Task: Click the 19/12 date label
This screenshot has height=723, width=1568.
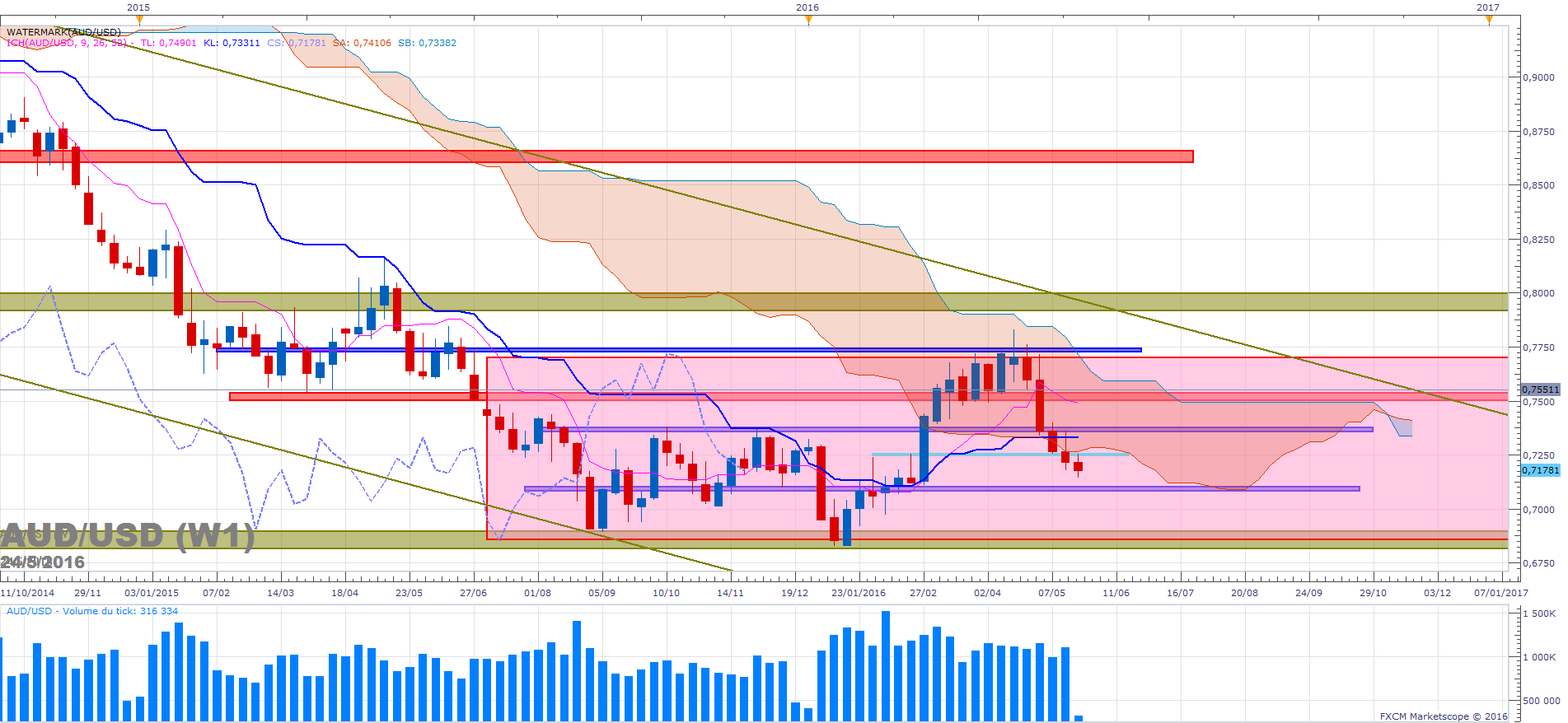Action: tap(794, 593)
